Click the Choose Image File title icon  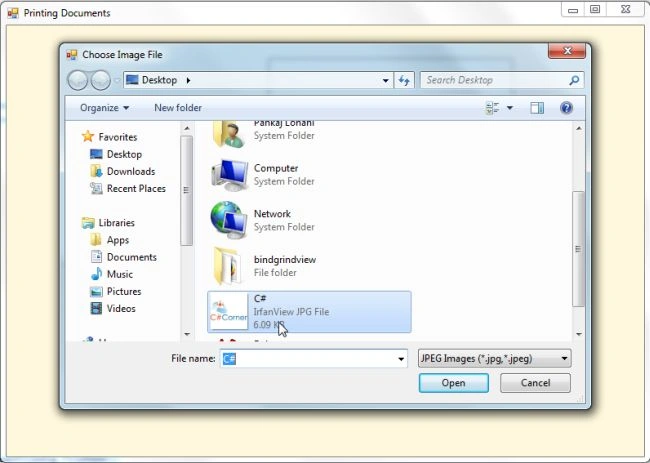coord(72,55)
